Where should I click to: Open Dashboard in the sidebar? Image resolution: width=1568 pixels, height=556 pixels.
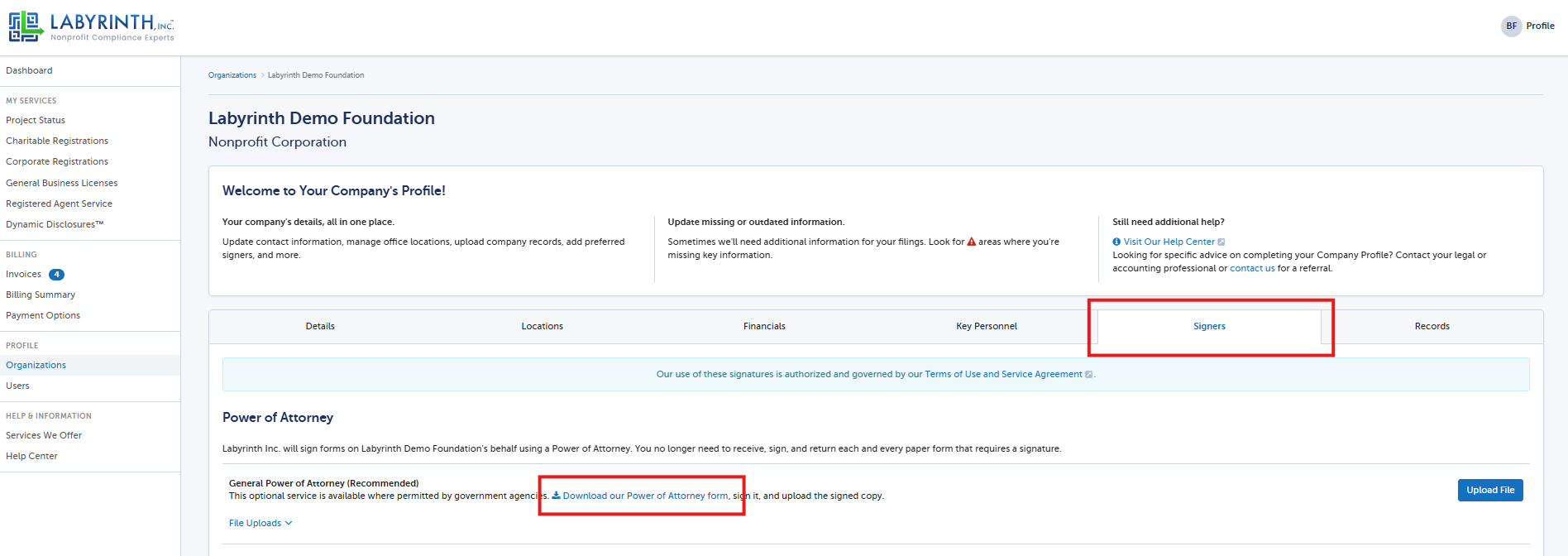(29, 70)
